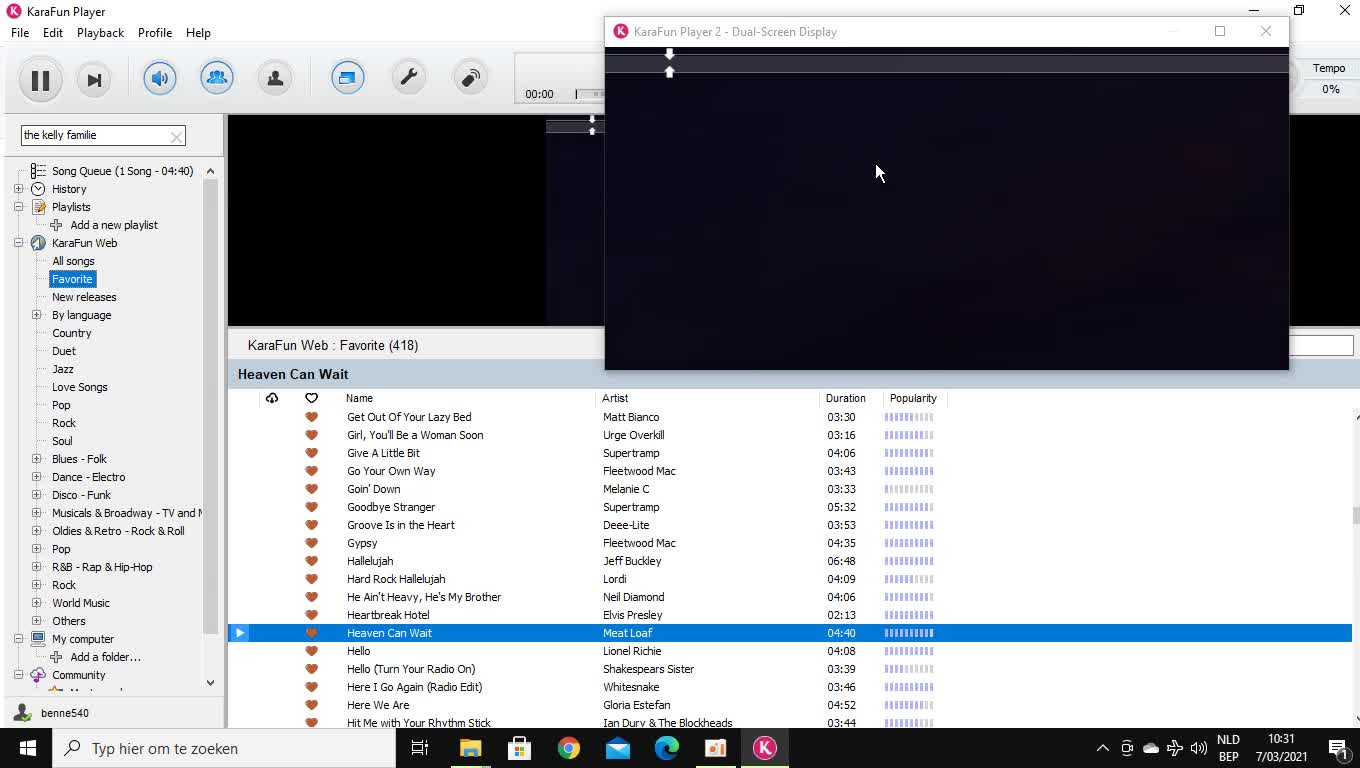The height and width of the screenshot is (768, 1360).
Task: Expand the Disco - Funk node
Action: (x=37, y=495)
